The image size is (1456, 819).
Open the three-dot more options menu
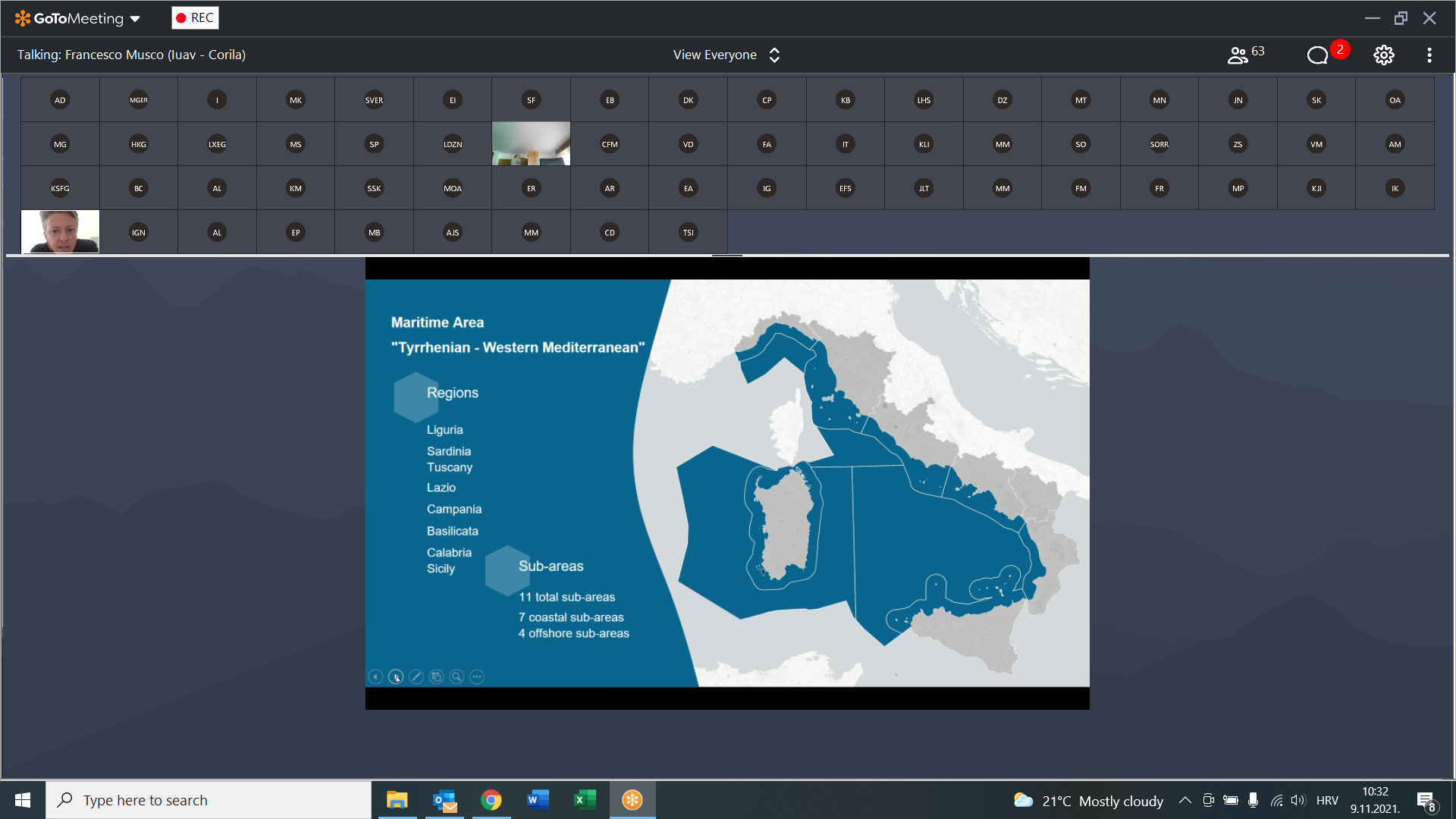1429,55
